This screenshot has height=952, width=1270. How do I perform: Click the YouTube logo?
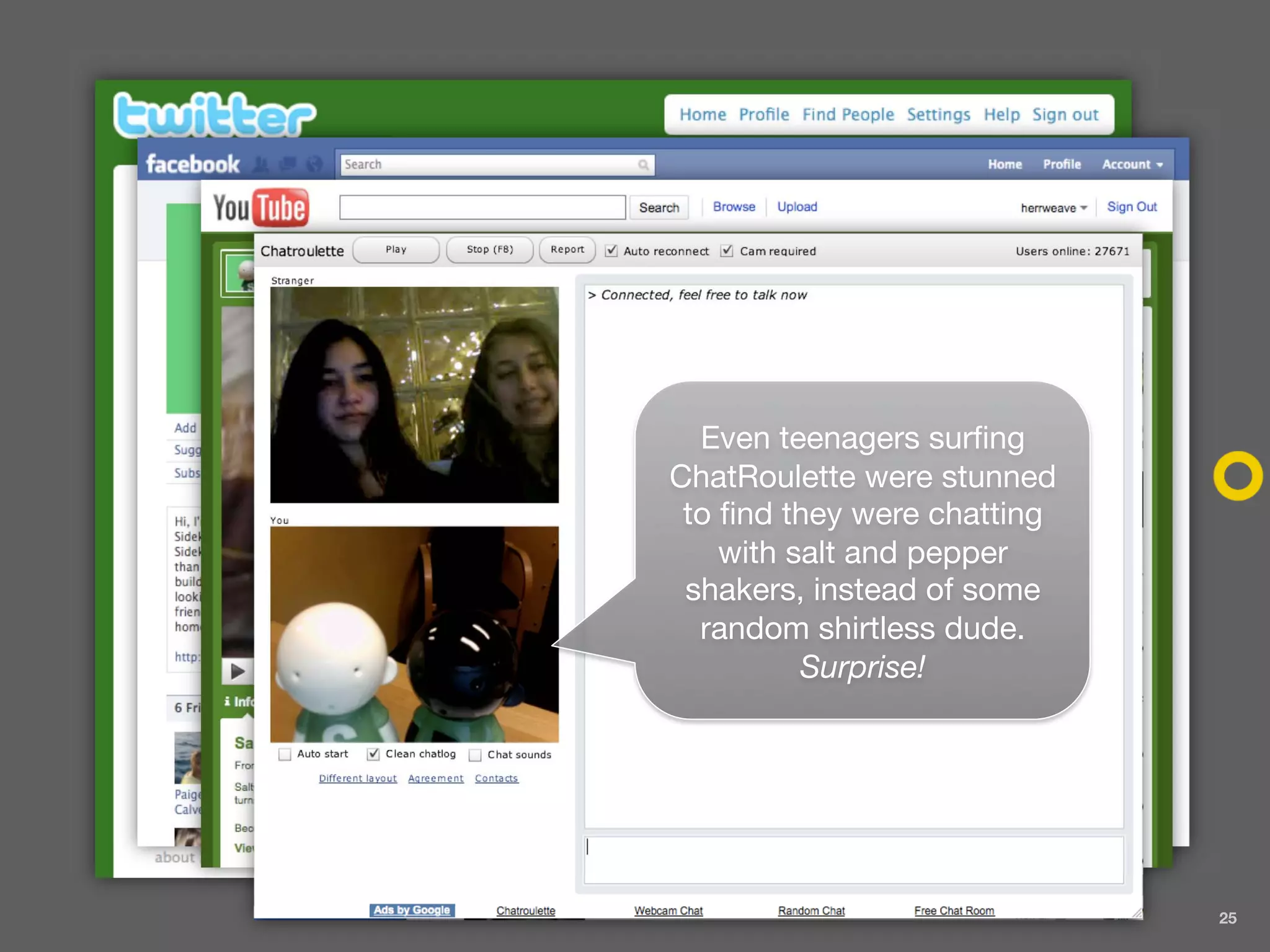(x=260, y=208)
